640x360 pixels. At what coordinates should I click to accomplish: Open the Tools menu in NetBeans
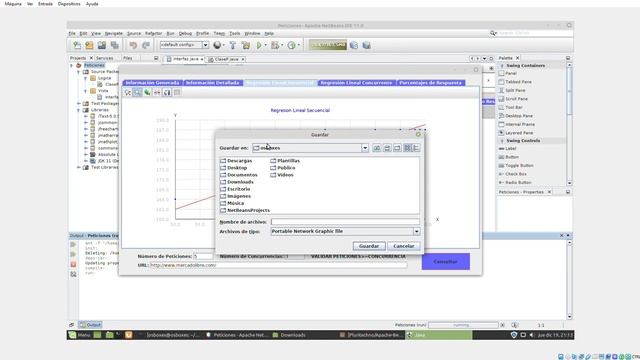(235, 33)
